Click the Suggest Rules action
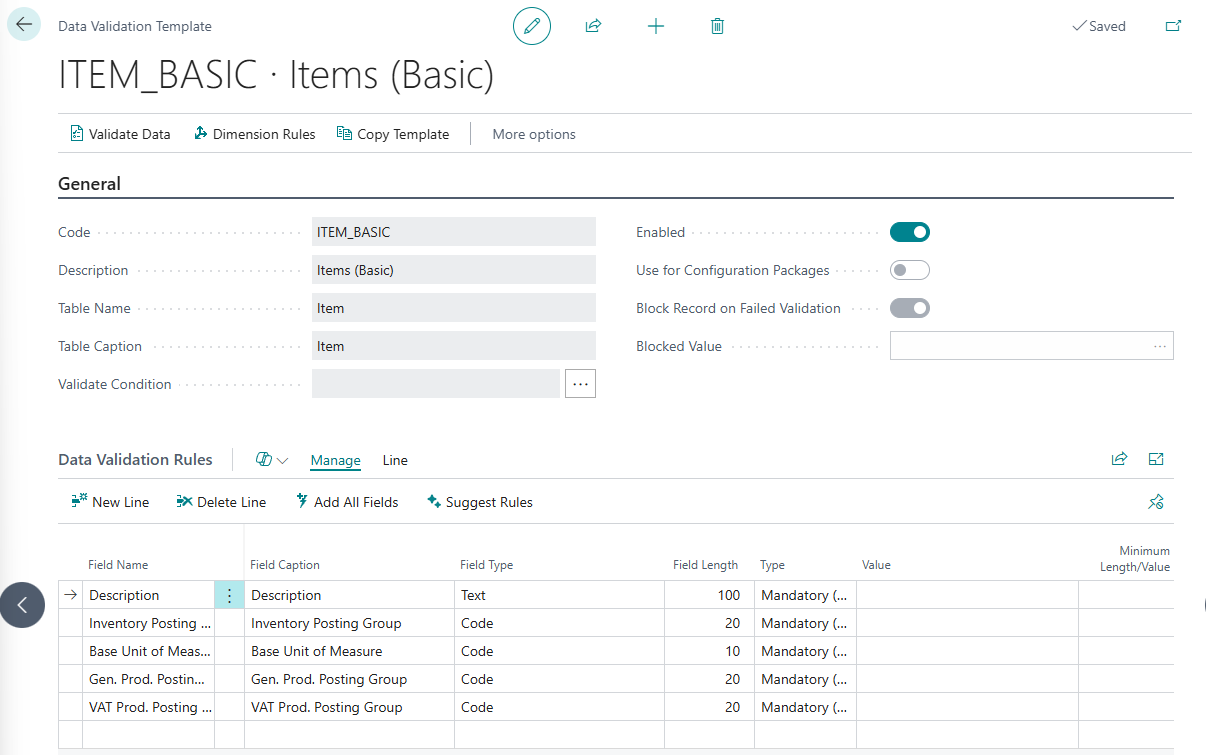1206x755 pixels. point(479,502)
